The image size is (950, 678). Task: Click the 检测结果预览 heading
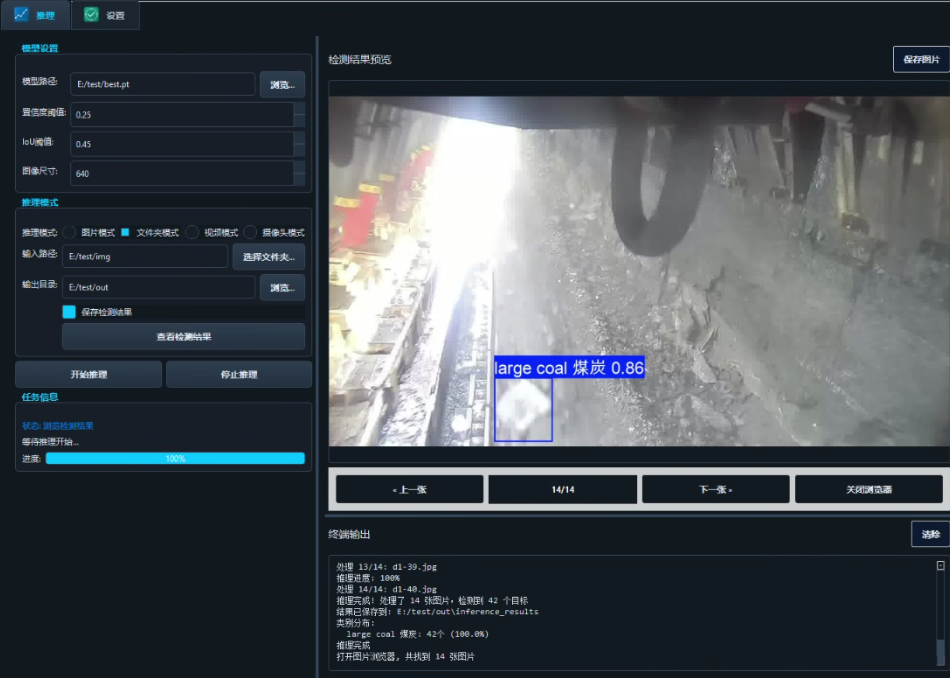coord(360,59)
